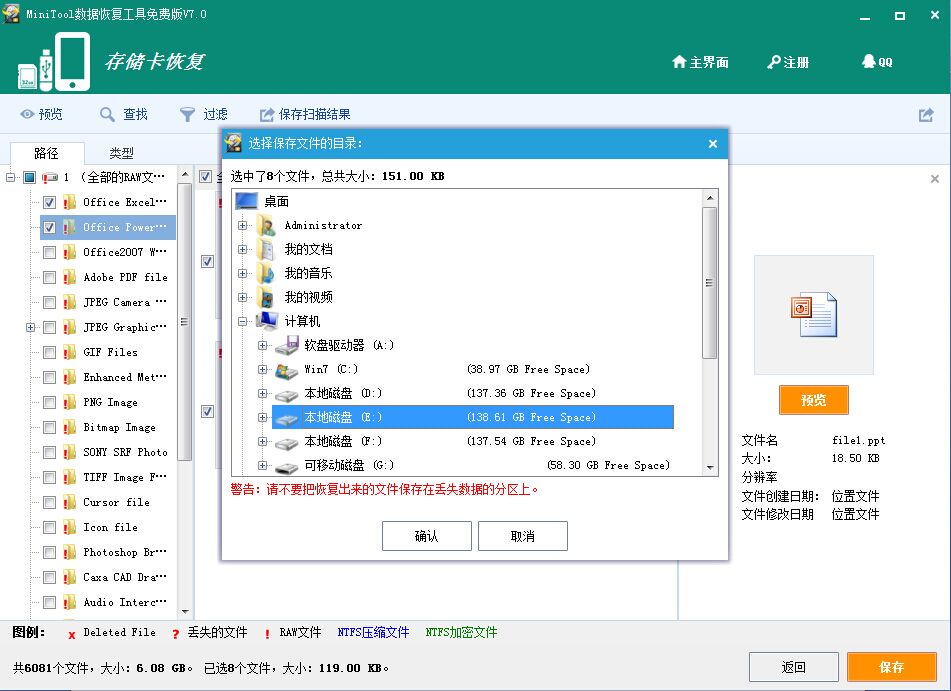The width and height of the screenshot is (951, 691).
Task: Click the 桌面 desktop icon
Action: pos(246,201)
